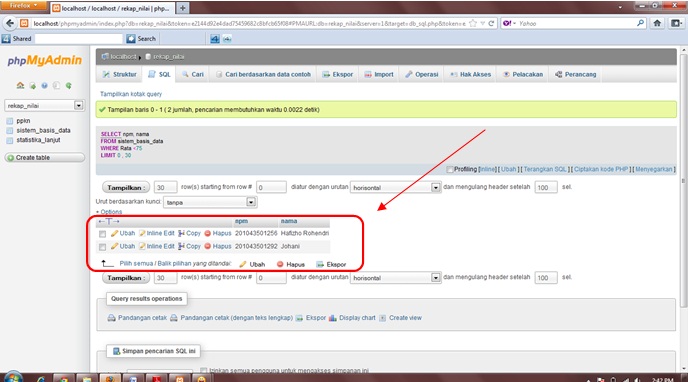
Task: Click printer icon for Pandangan cetak
Action: (111, 318)
